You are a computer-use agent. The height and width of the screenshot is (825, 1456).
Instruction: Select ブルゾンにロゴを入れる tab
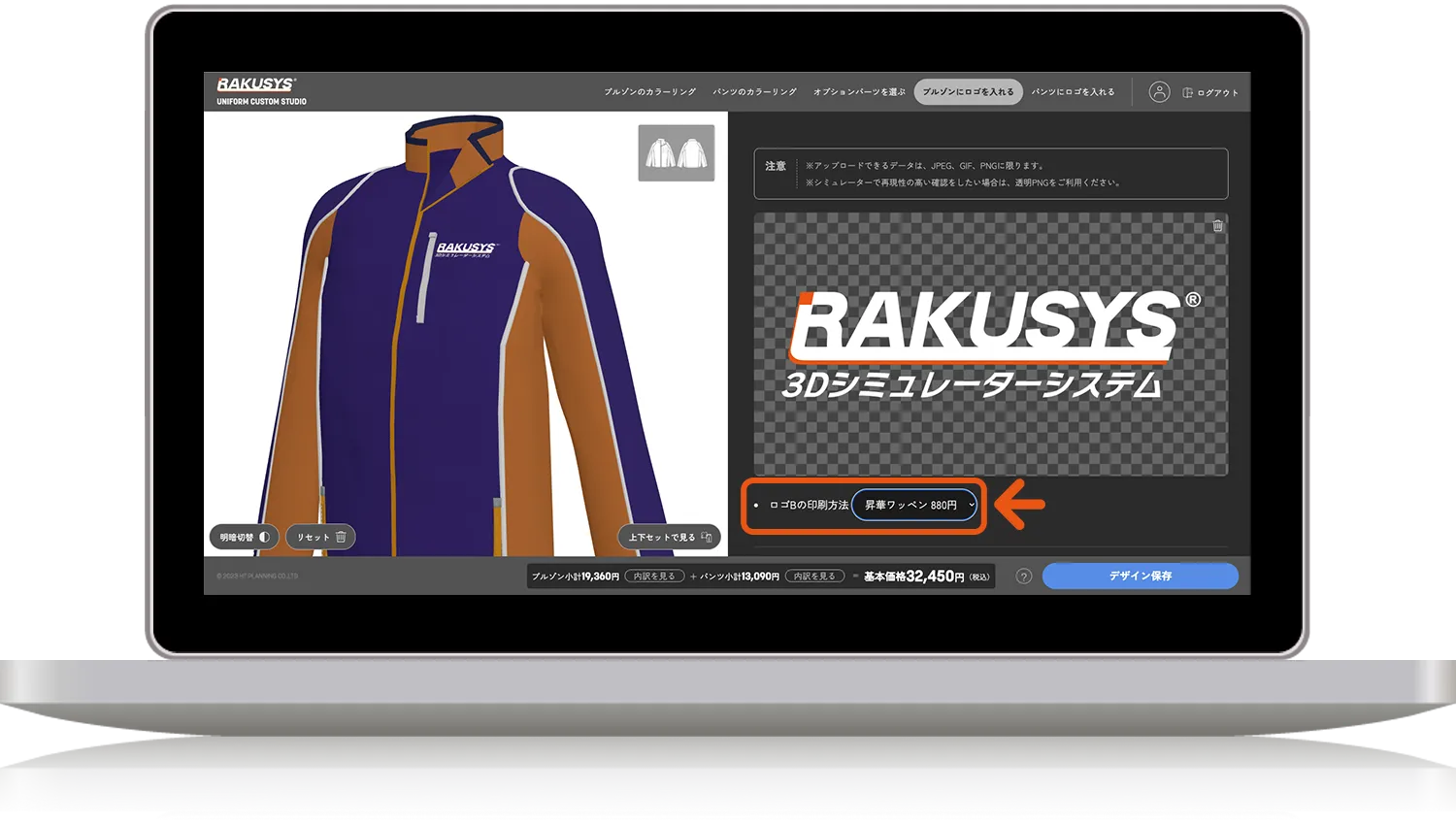point(968,92)
